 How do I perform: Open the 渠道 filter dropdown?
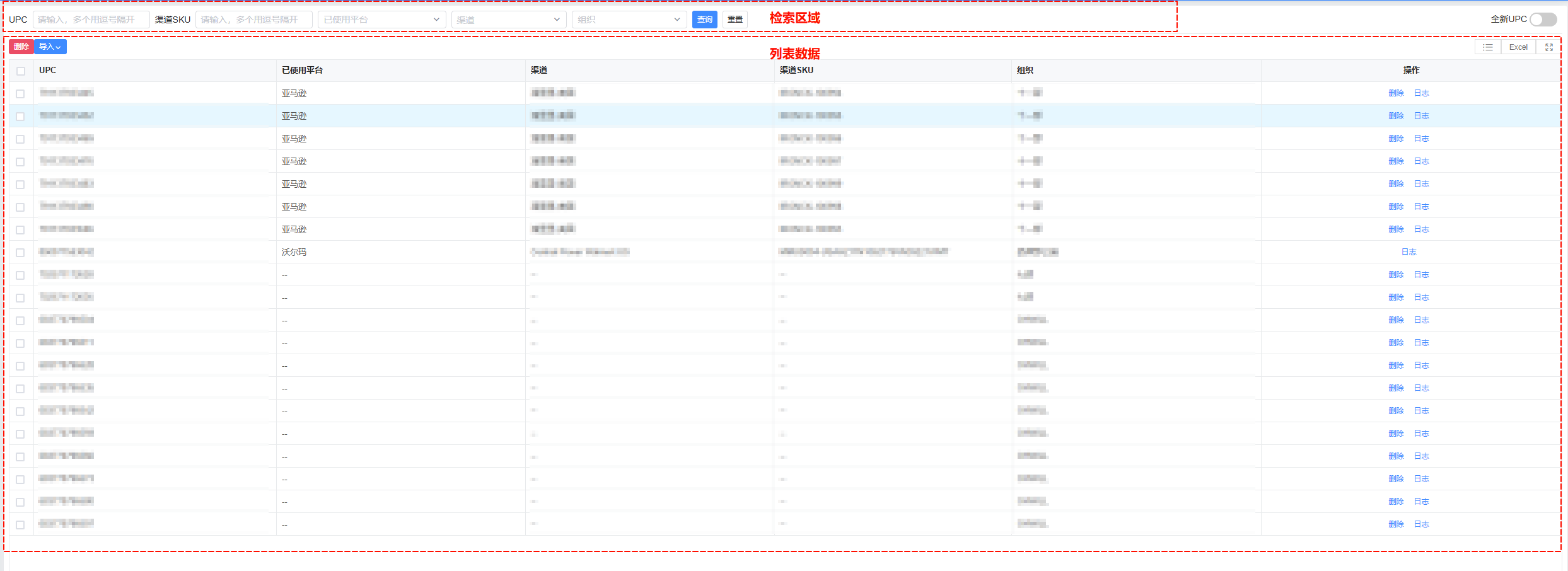[x=508, y=20]
